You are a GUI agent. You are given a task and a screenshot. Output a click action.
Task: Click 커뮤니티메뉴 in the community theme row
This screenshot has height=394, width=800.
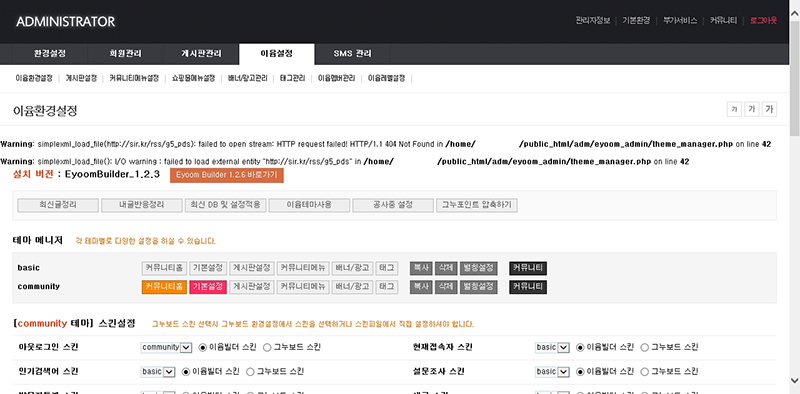pyautogui.click(x=303, y=287)
